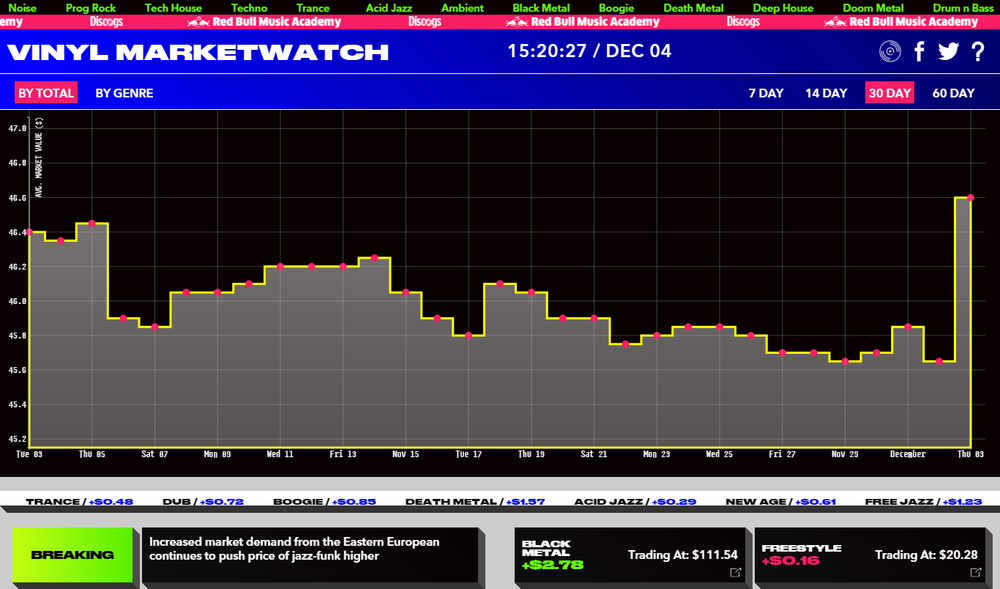The image size is (1000, 589).
Task: Click Prog Rock in the genre ticker
Action: pos(91,7)
